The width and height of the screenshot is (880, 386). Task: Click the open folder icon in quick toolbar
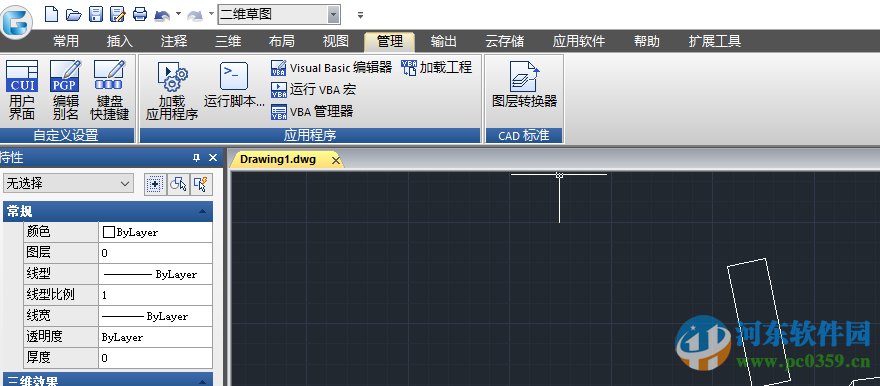pyautogui.click(x=74, y=14)
